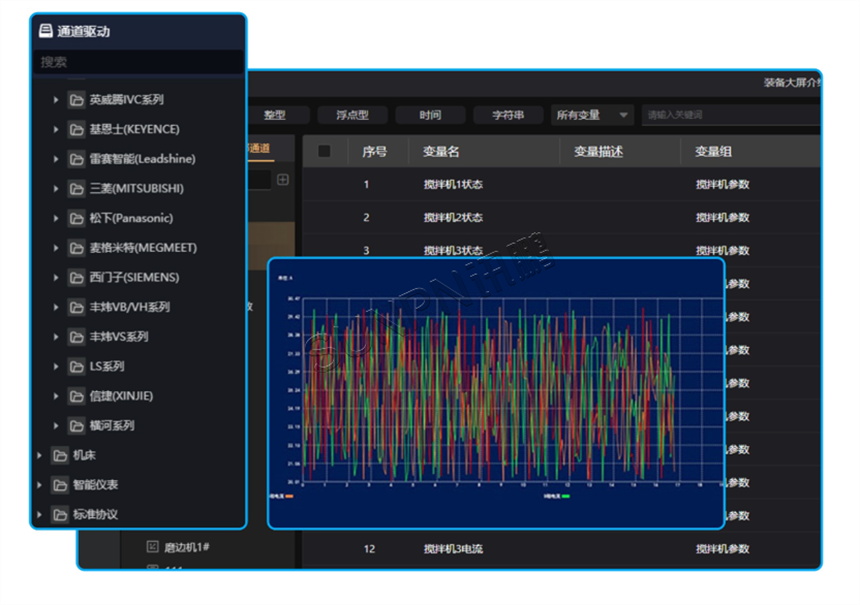This screenshot has width=860, height=605.
Task: Click the folder icon beside 西门子(SIEMENS)
Action: [76, 277]
